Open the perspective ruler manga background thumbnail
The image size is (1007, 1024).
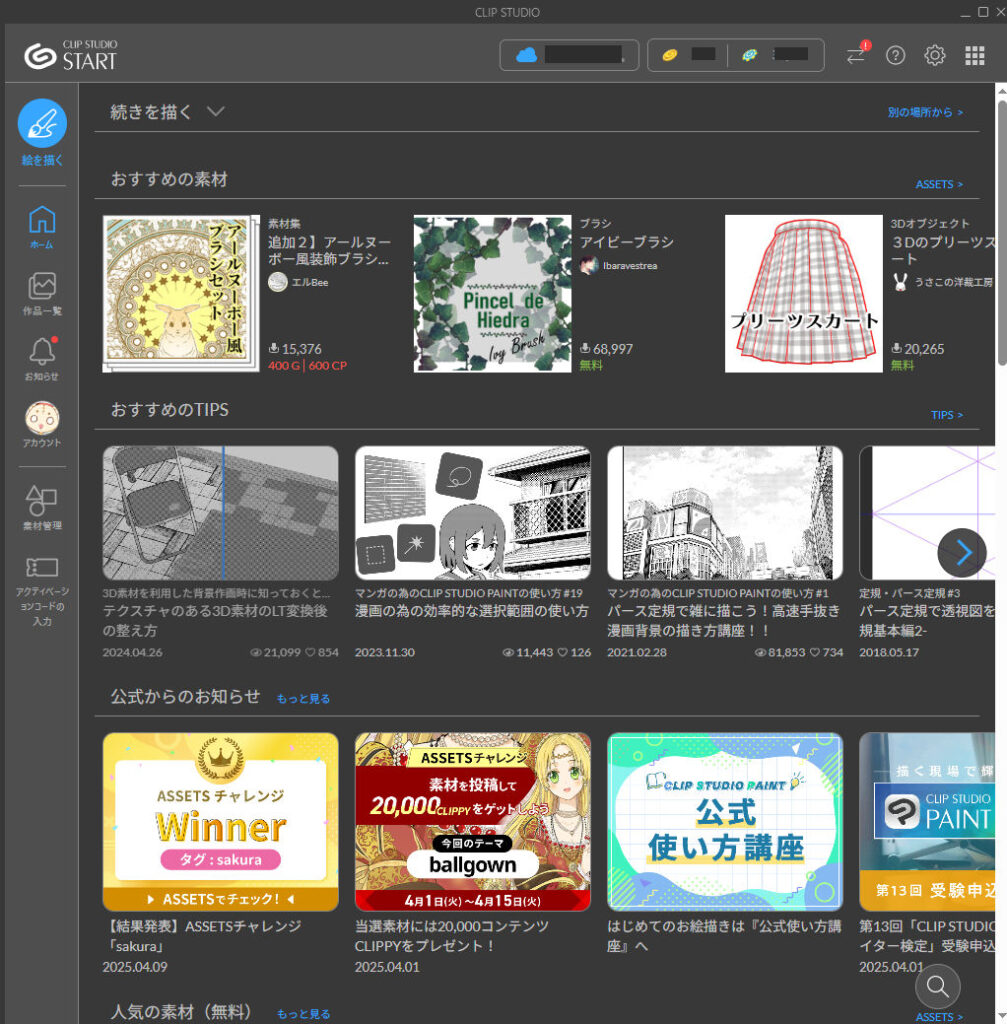pos(725,513)
